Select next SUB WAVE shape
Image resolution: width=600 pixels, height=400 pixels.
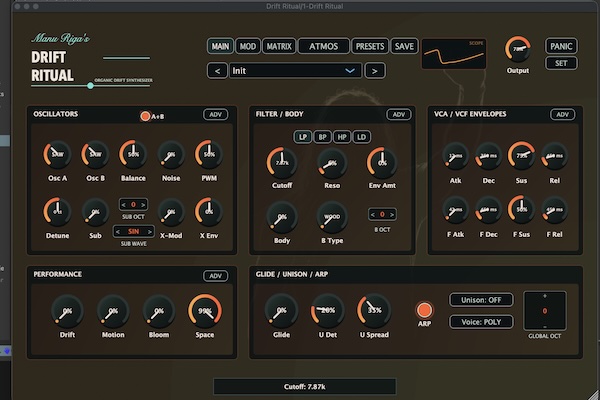150,232
